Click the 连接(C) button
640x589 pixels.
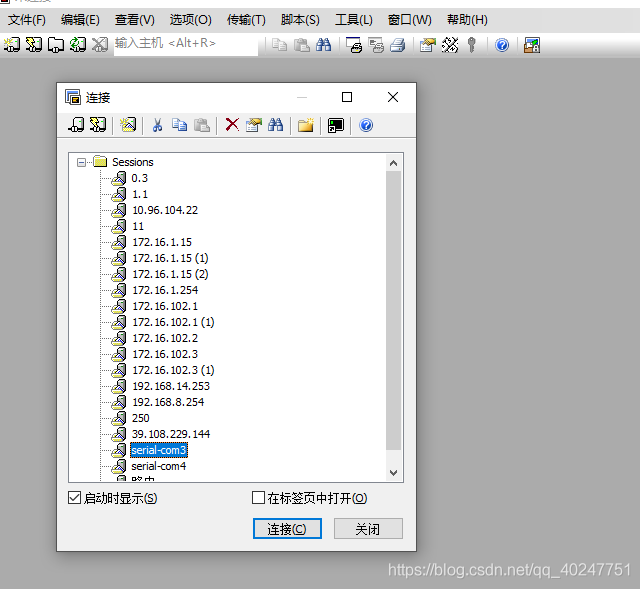click(287, 529)
